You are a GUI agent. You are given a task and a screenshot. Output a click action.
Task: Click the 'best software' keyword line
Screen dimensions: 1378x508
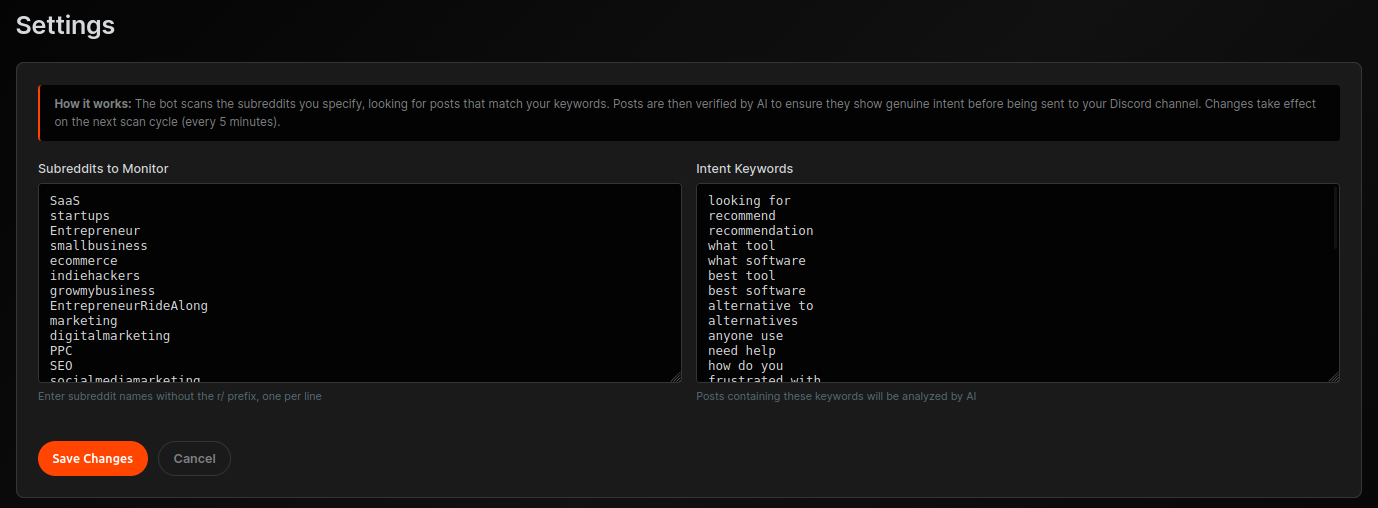[756, 290]
